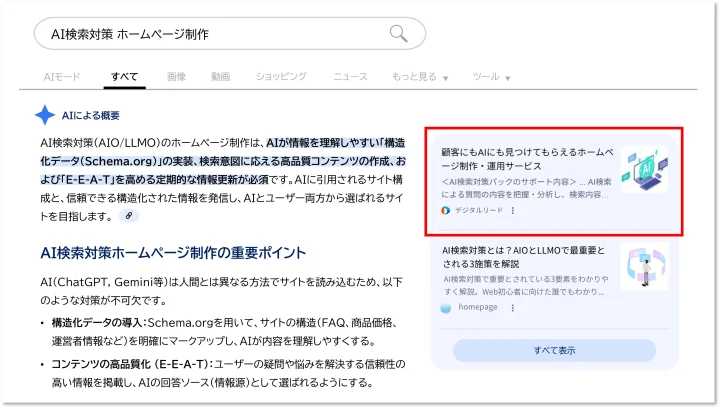This screenshot has width=720, height=408.
Task: Open the person illustration thumbnail in second card
Action: pyautogui.click(x=643, y=267)
